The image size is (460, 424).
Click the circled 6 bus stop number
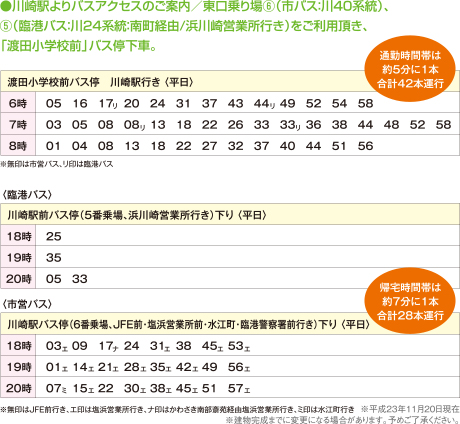click(269, 7)
